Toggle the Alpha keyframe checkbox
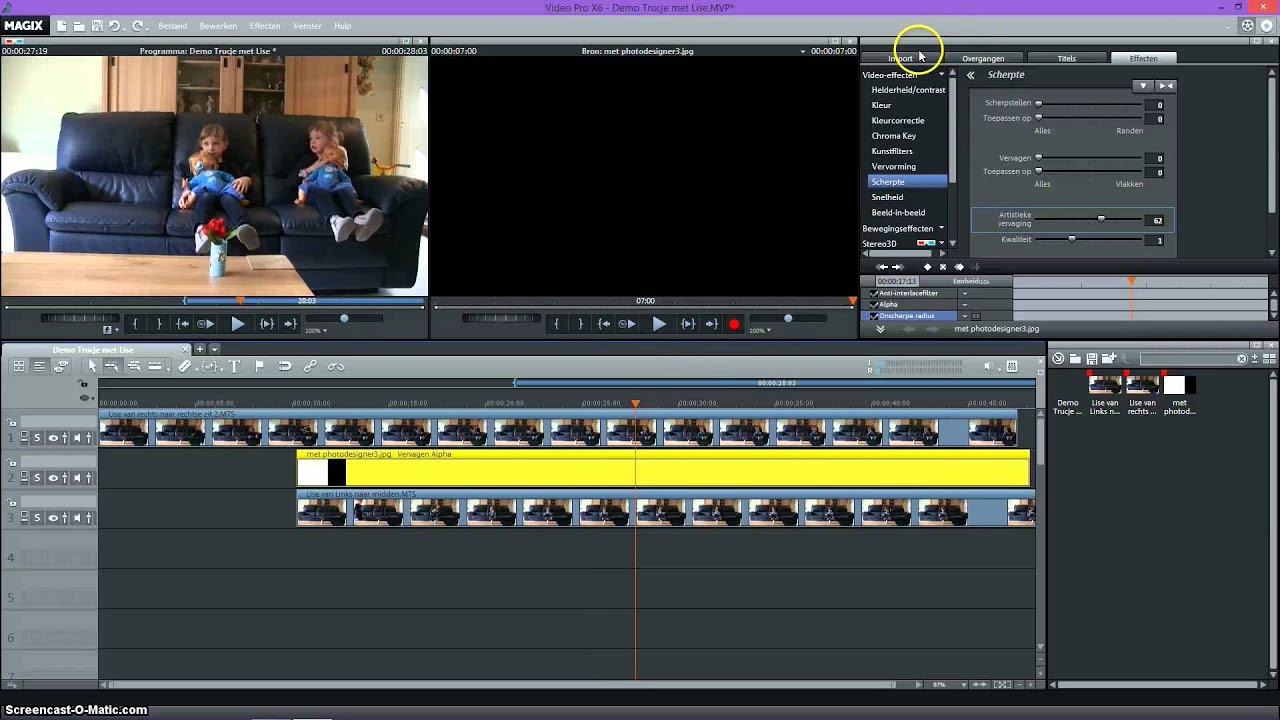The image size is (1280, 720). coord(874,304)
